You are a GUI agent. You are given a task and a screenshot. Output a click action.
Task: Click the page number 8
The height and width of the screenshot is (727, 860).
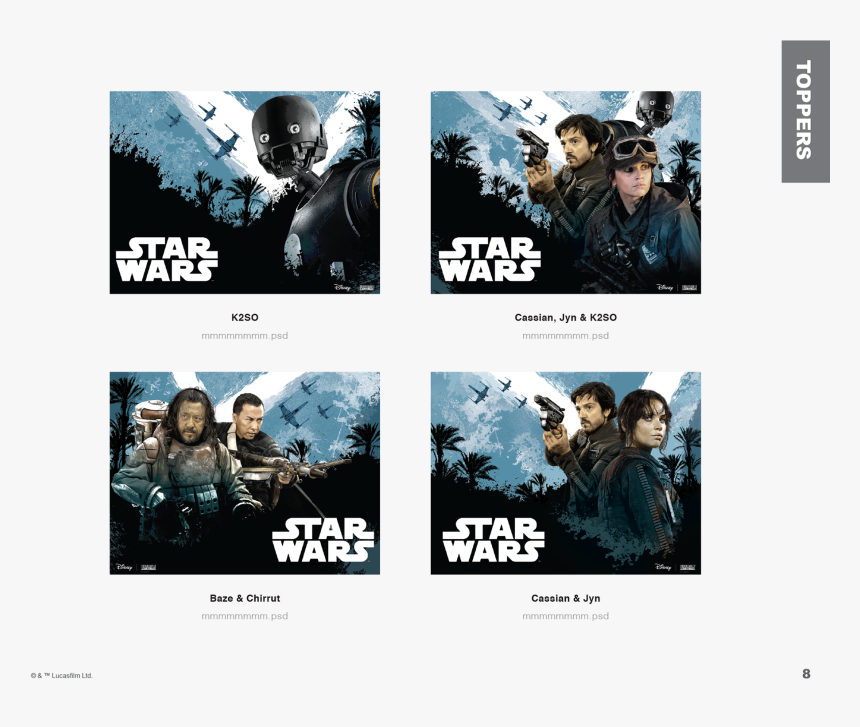pos(806,674)
